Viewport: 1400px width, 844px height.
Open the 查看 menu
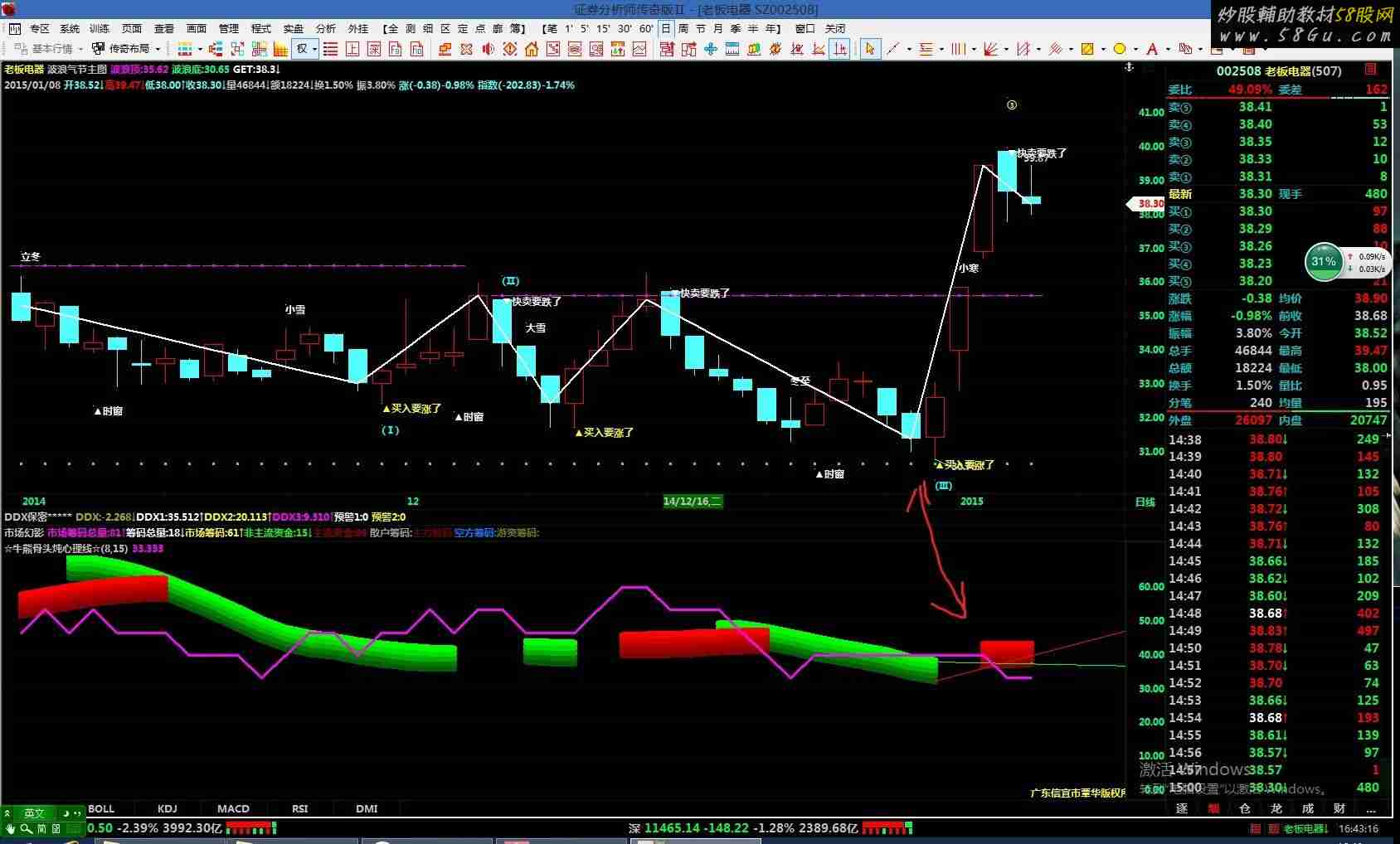point(164,28)
